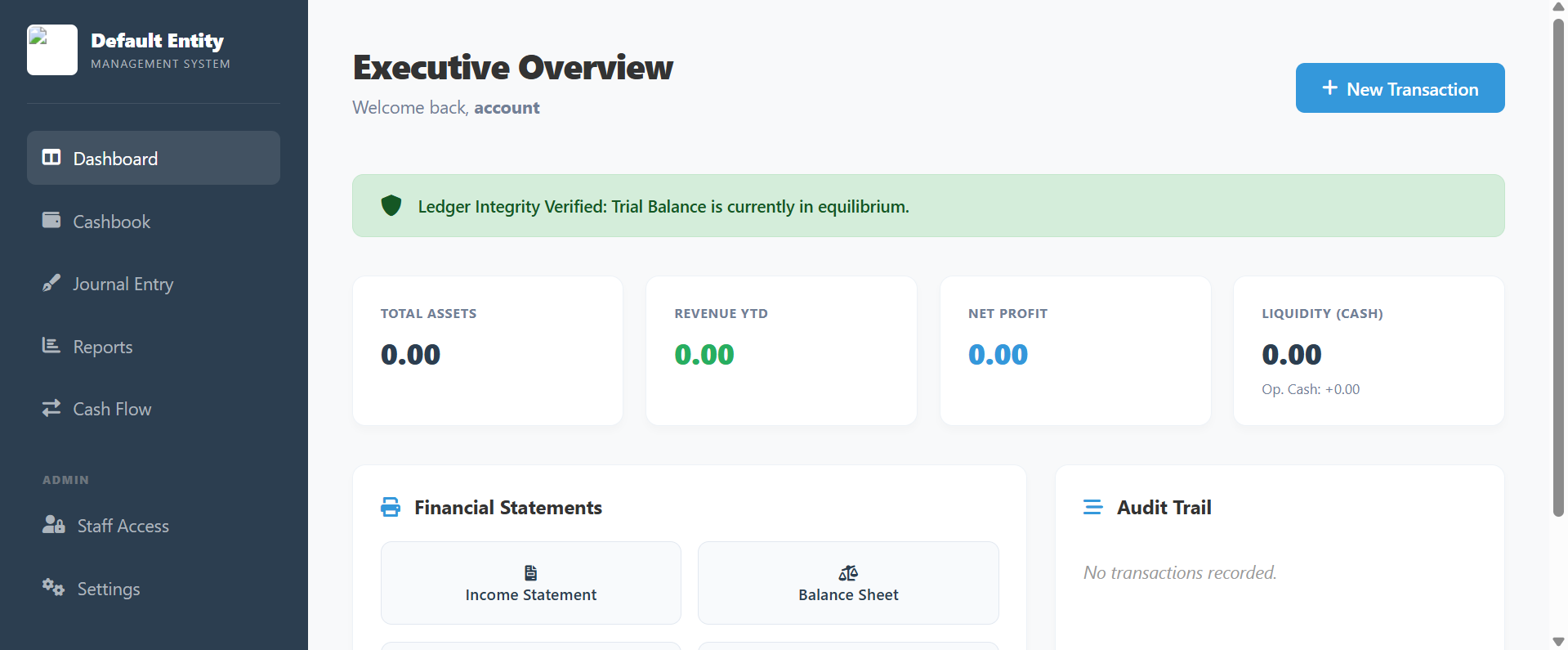Click the Financial Statements printer icon
The height and width of the screenshot is (650, 1568).
point(391,507)
